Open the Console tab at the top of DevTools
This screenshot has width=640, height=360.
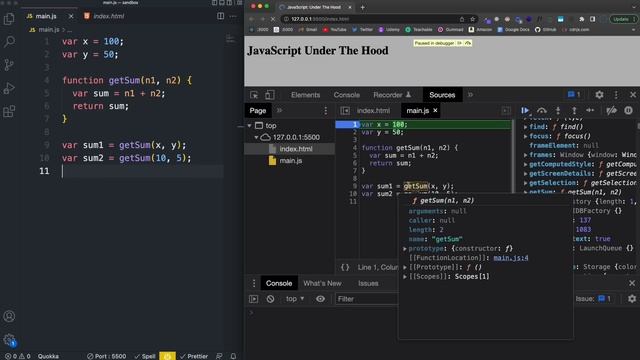pyautogui.click(x=347, y=95)
